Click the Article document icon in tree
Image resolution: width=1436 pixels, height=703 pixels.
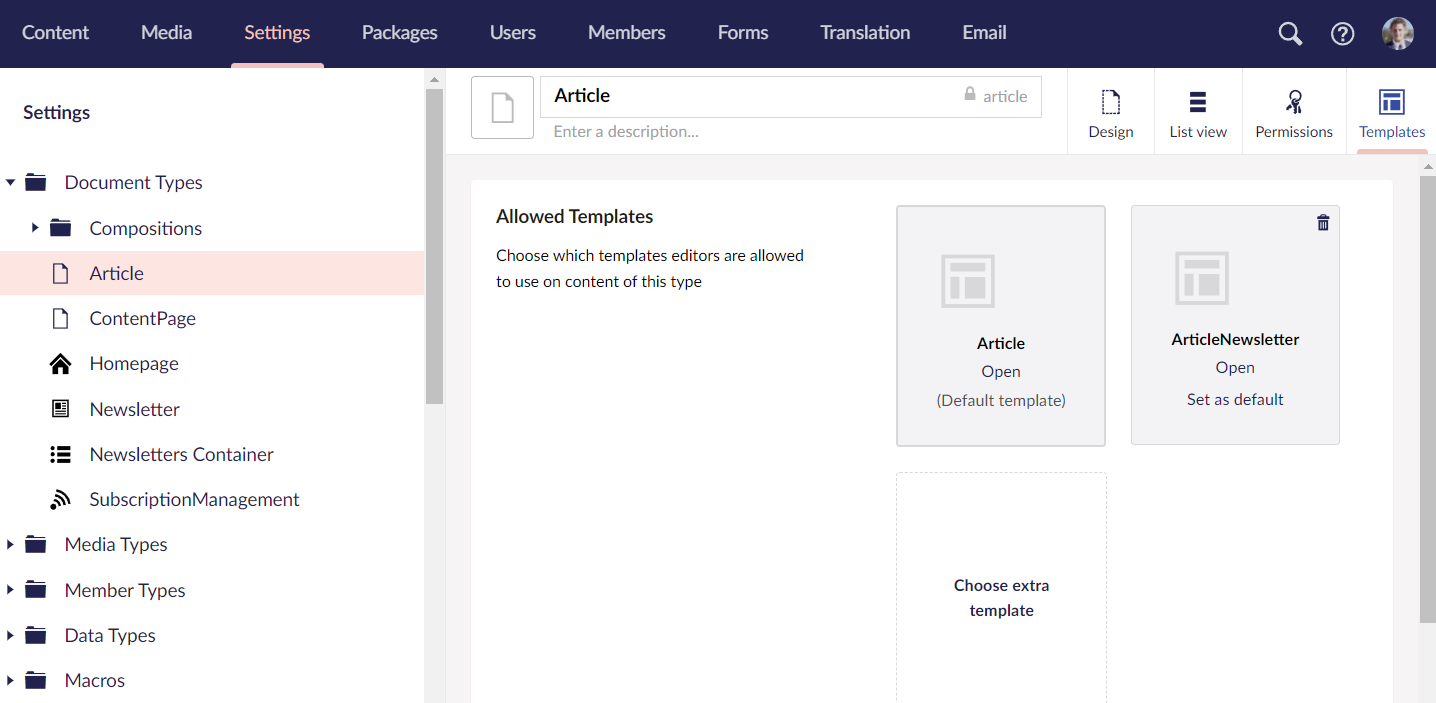click(x=60, y=273)
